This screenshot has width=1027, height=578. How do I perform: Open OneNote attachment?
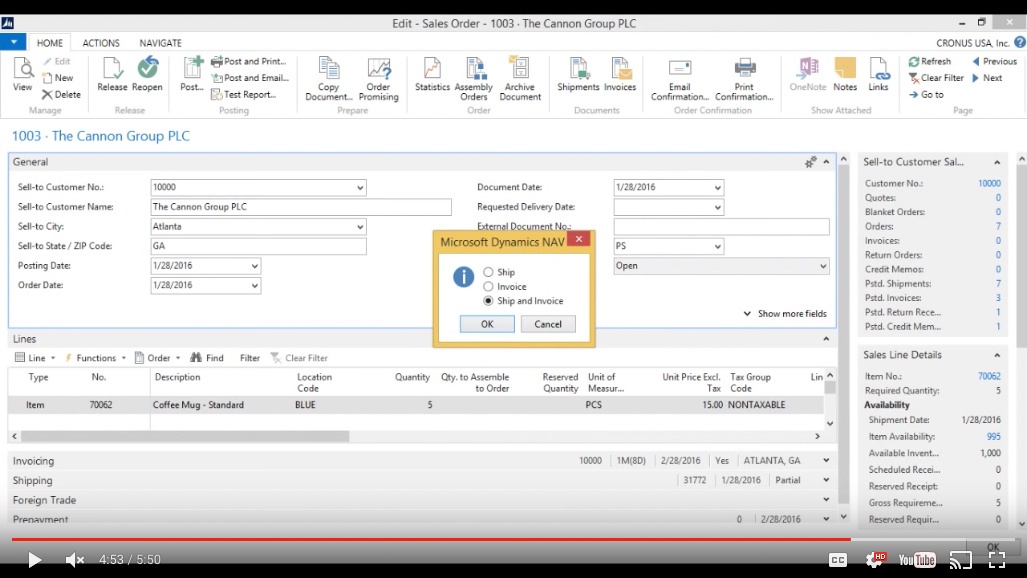(808, 74)
